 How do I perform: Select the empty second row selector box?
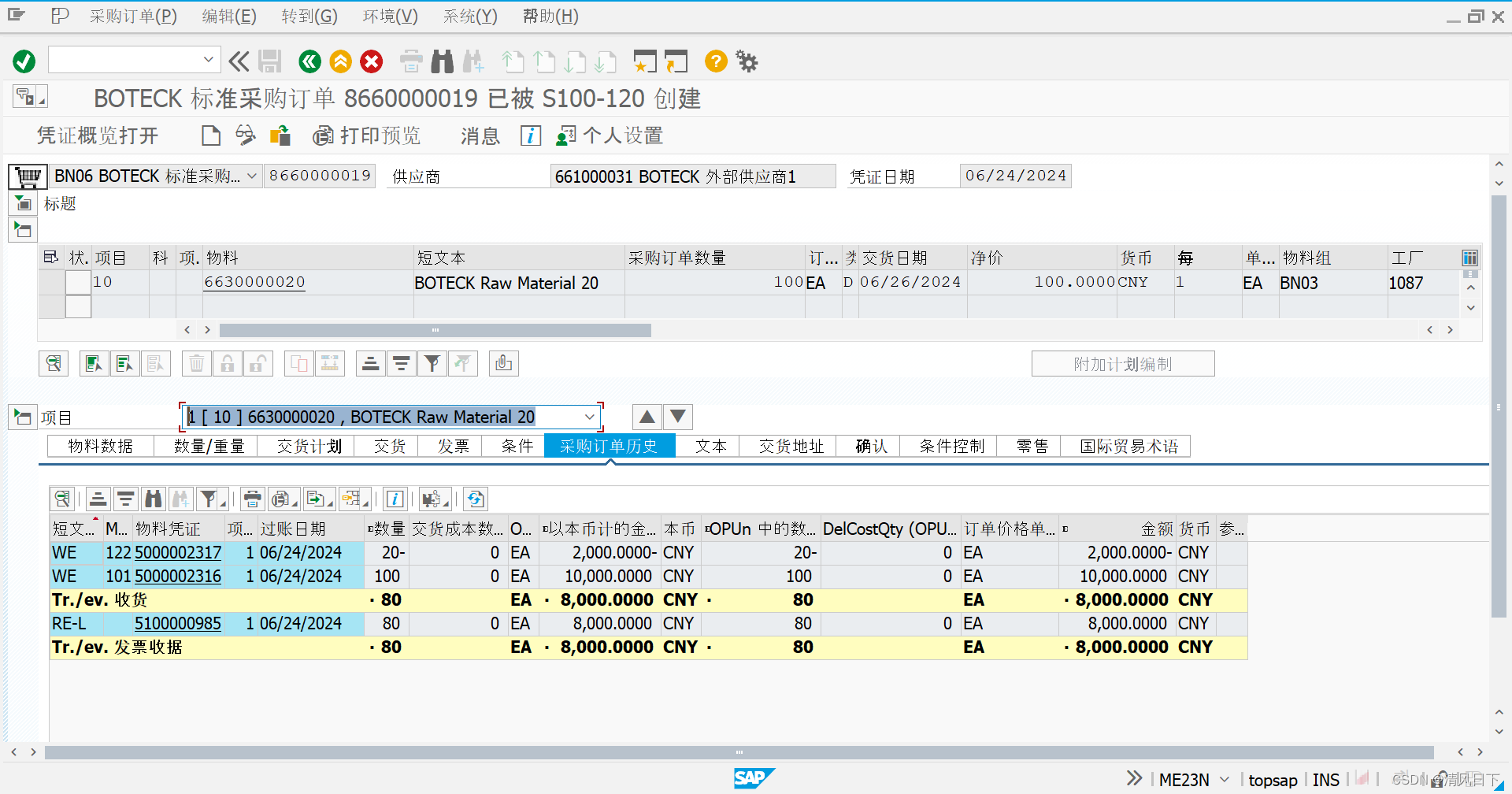coord(78,306)
